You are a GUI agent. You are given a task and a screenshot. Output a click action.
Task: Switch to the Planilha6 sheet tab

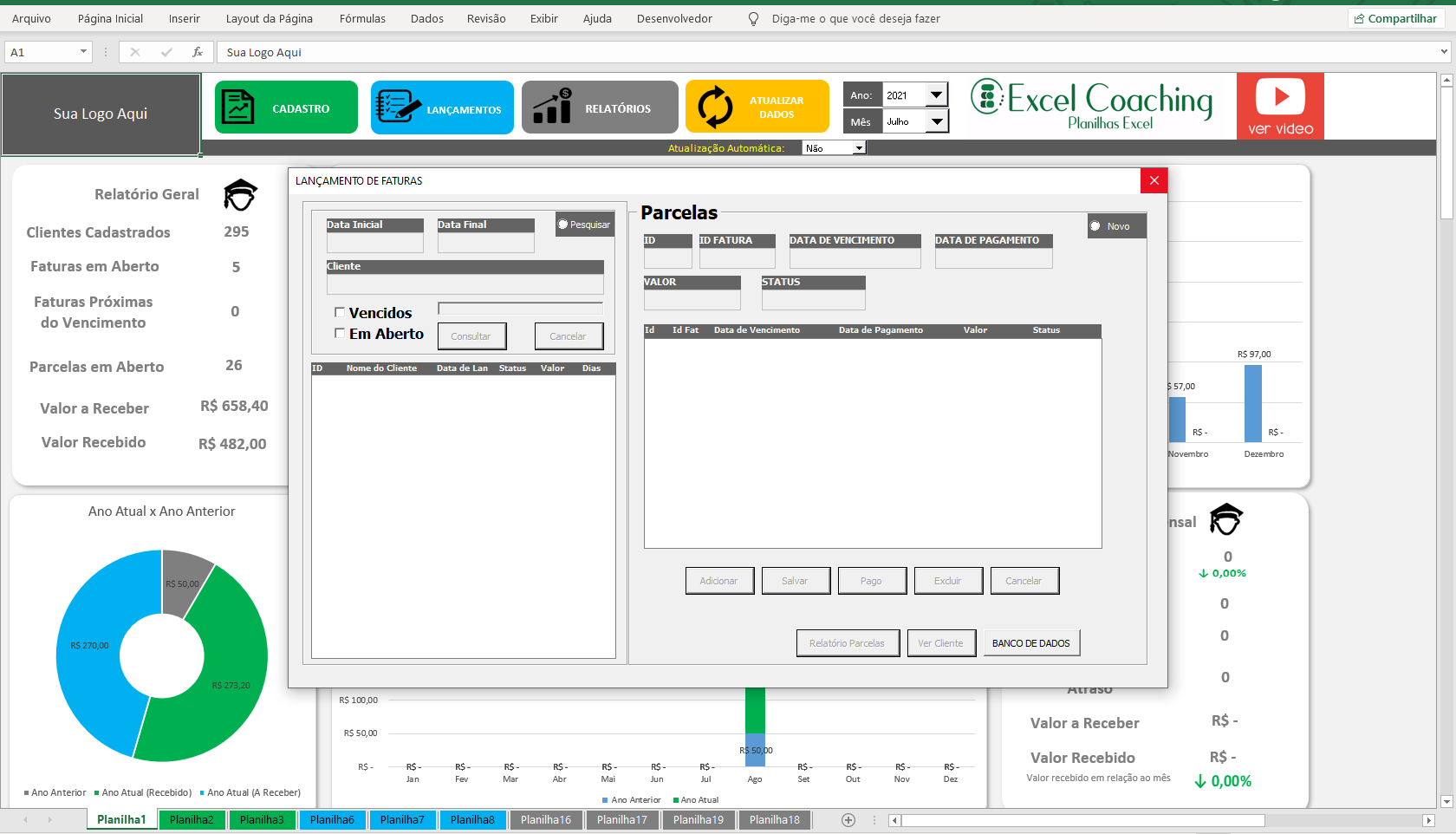click(x=332, y=819)
